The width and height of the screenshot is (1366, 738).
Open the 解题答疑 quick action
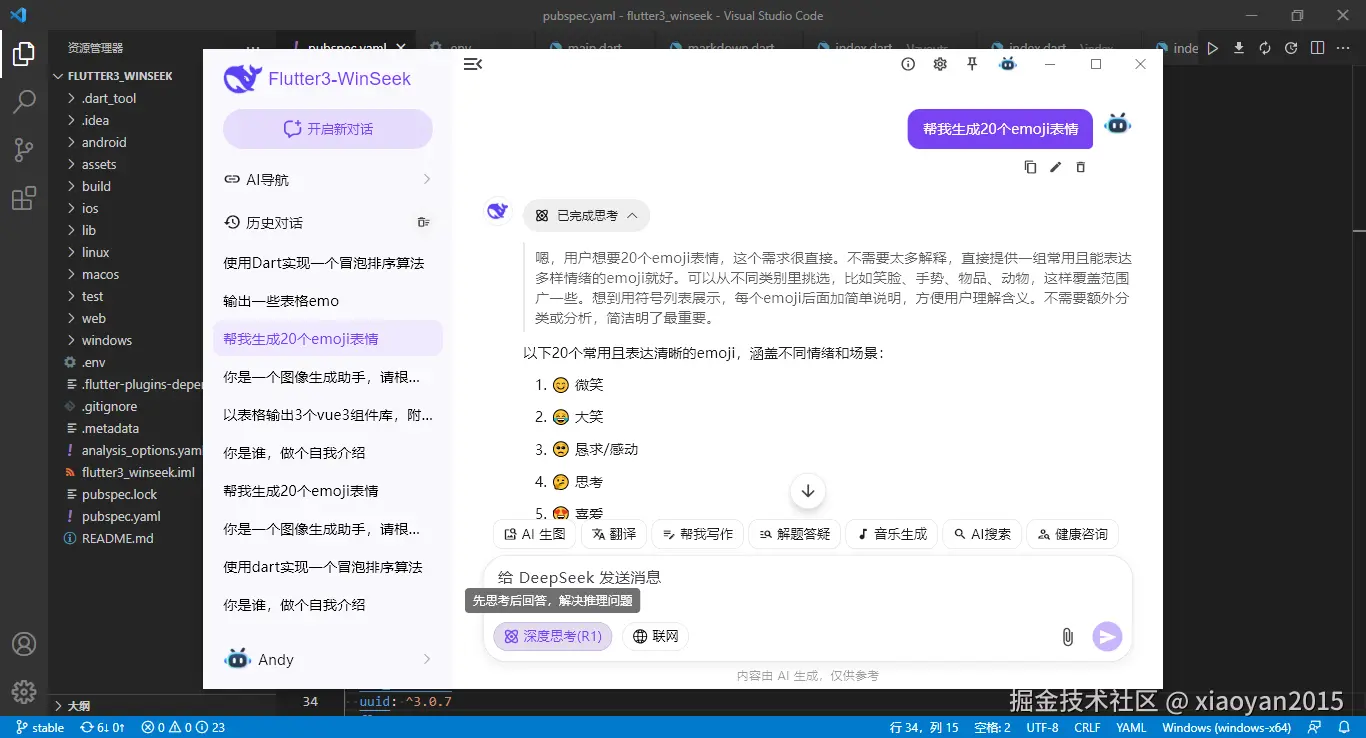click(x=794, y=534)
